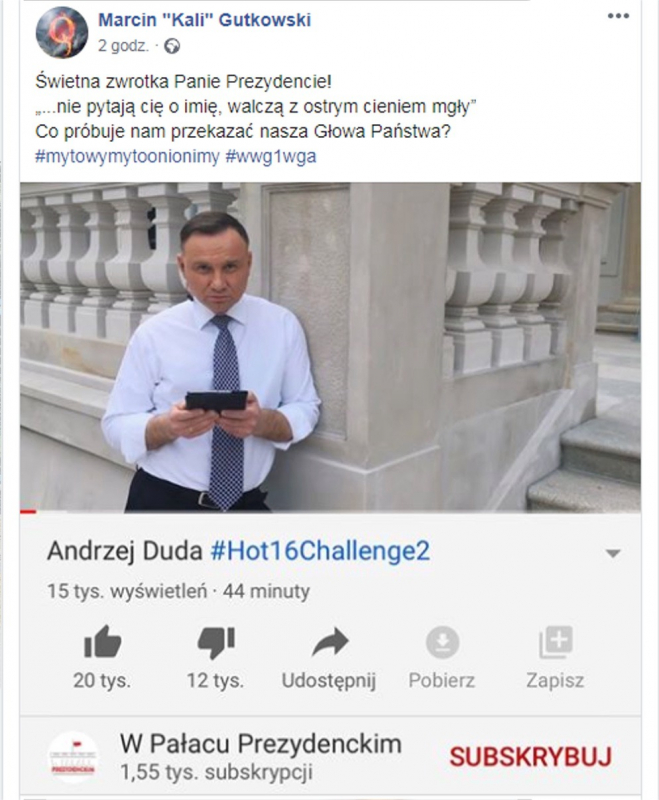The width and height of the screenshot is (659, 800).
Task: Open W Pałacu Prezydenckim channel logo
Action: [x=73, y=758]
